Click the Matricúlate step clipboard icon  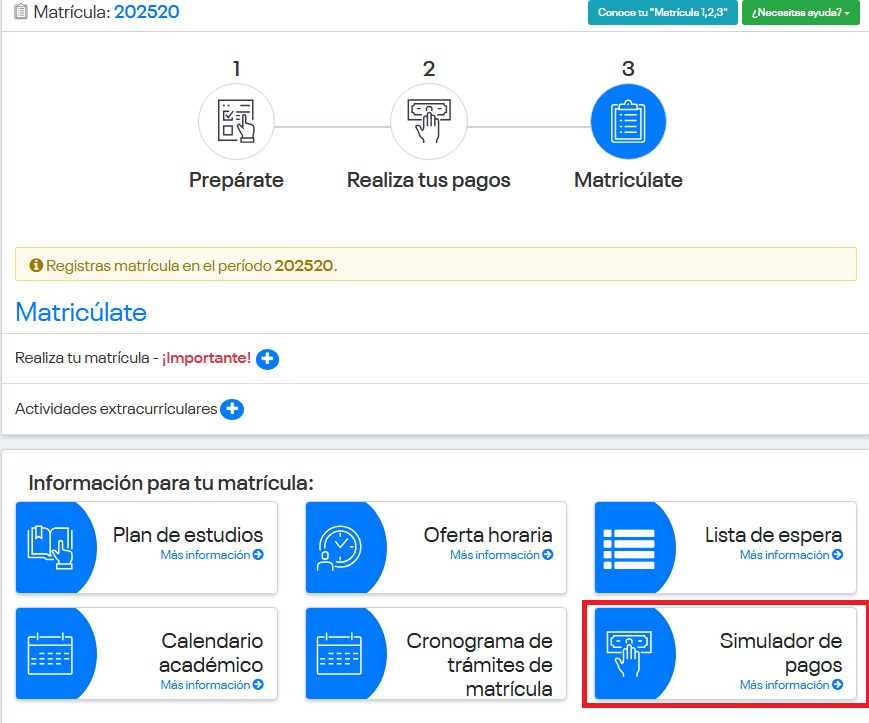point(628,122)
